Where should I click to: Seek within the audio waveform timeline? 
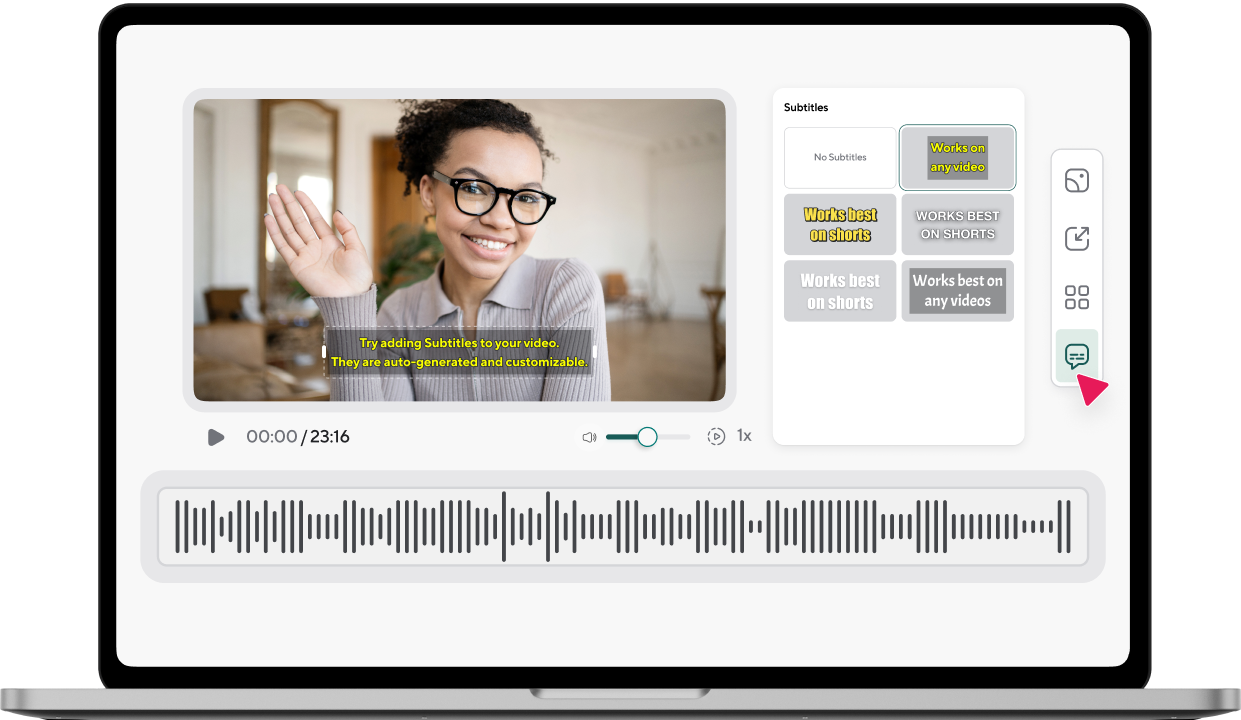coord(622,526)
